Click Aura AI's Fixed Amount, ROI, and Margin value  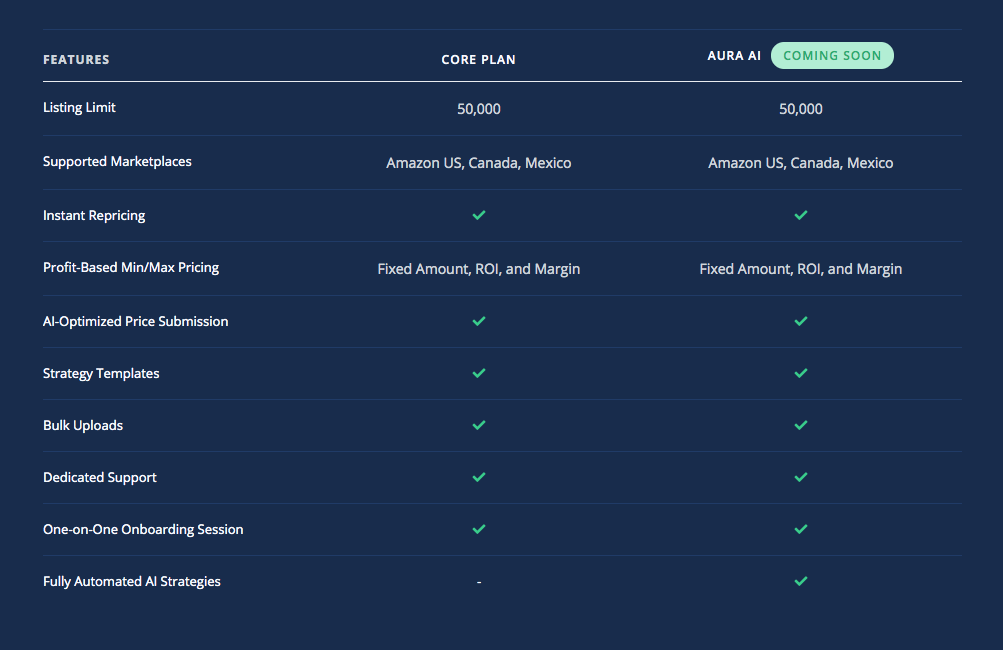[x=800, y=269]
